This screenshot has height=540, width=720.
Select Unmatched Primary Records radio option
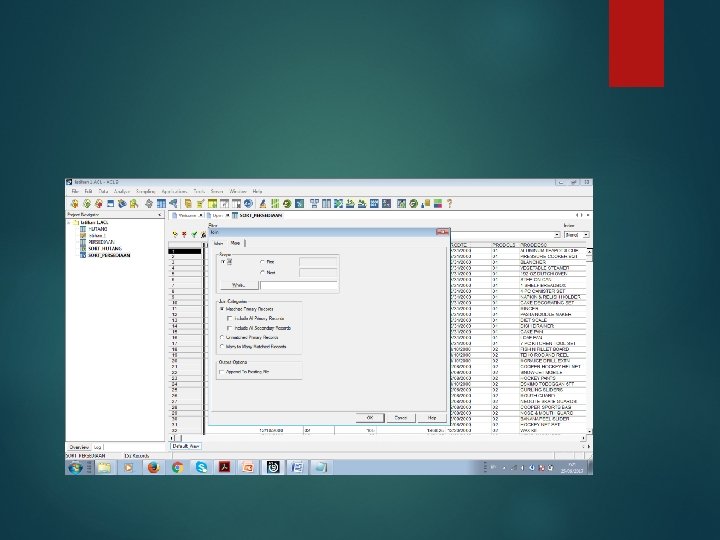[222, 338]
